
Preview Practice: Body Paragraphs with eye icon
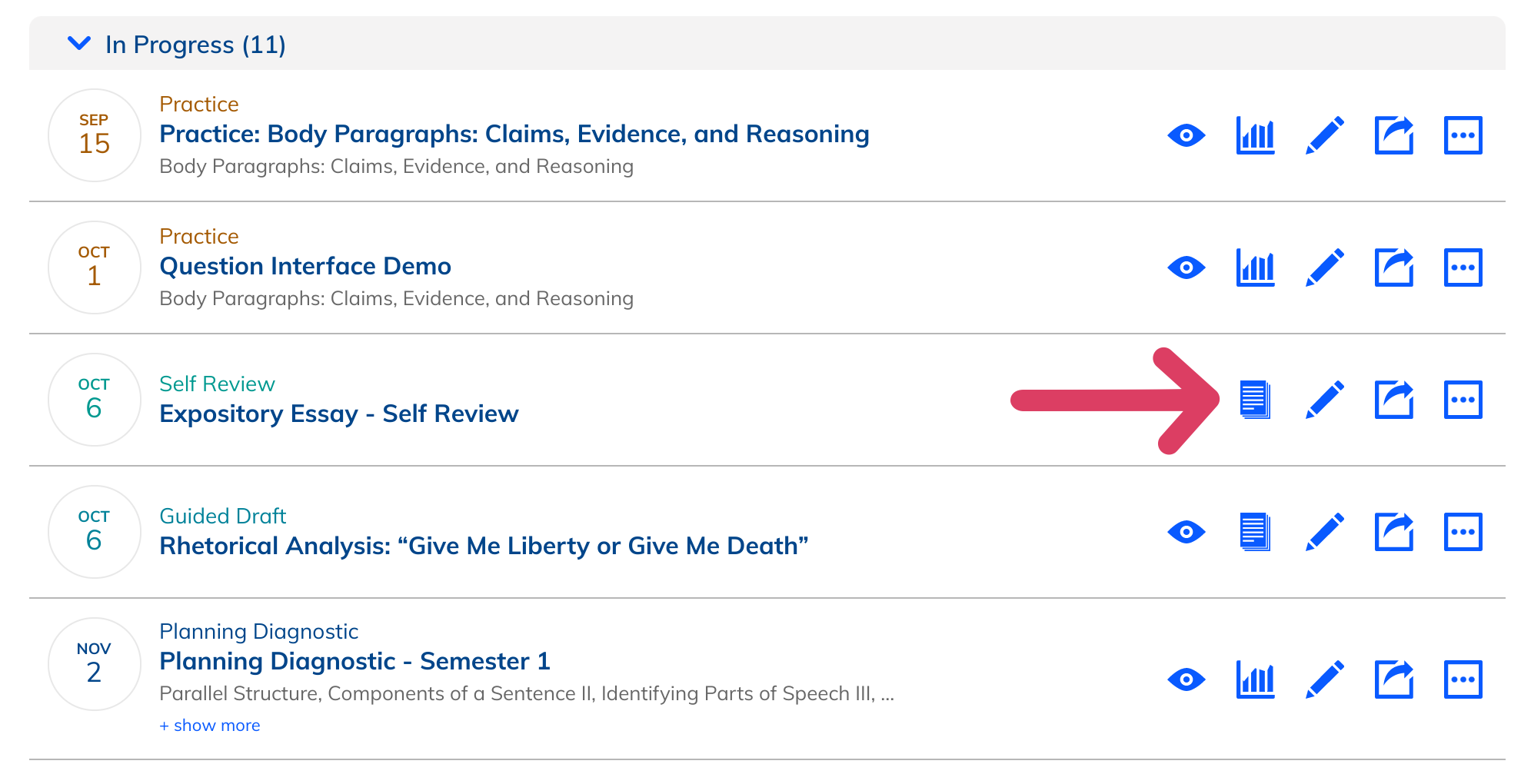tap(1186, 135)
